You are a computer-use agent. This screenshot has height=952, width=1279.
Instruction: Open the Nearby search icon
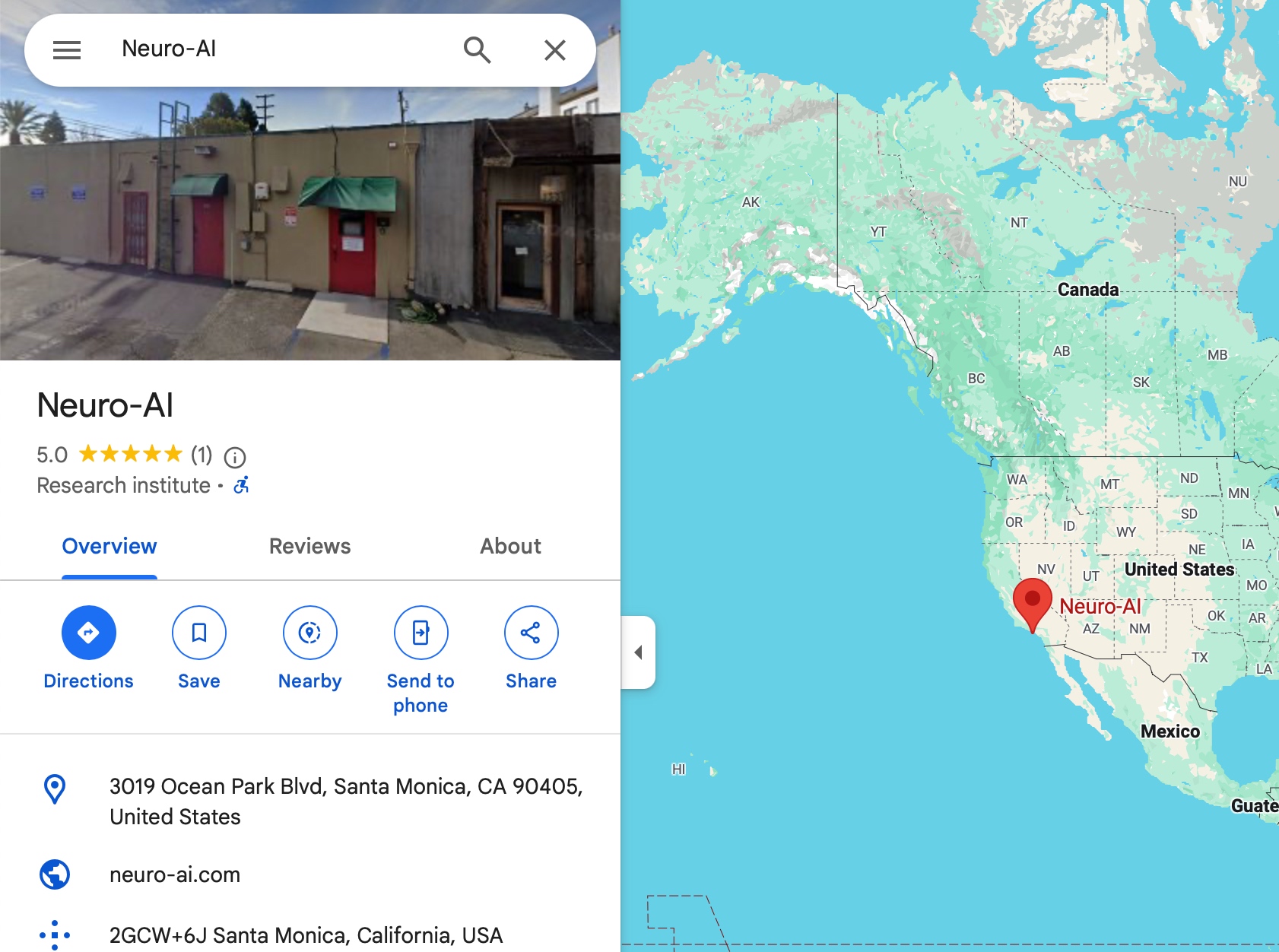pos(310,633)
